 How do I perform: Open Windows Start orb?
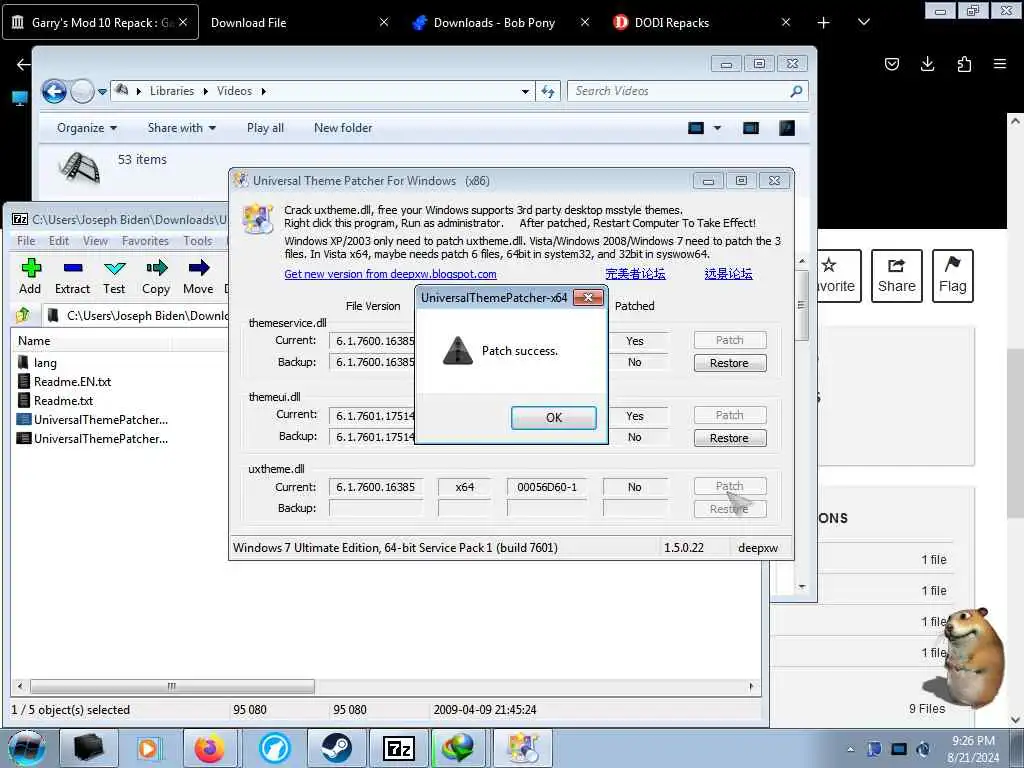pyautogui.click(x=27, y=748)
